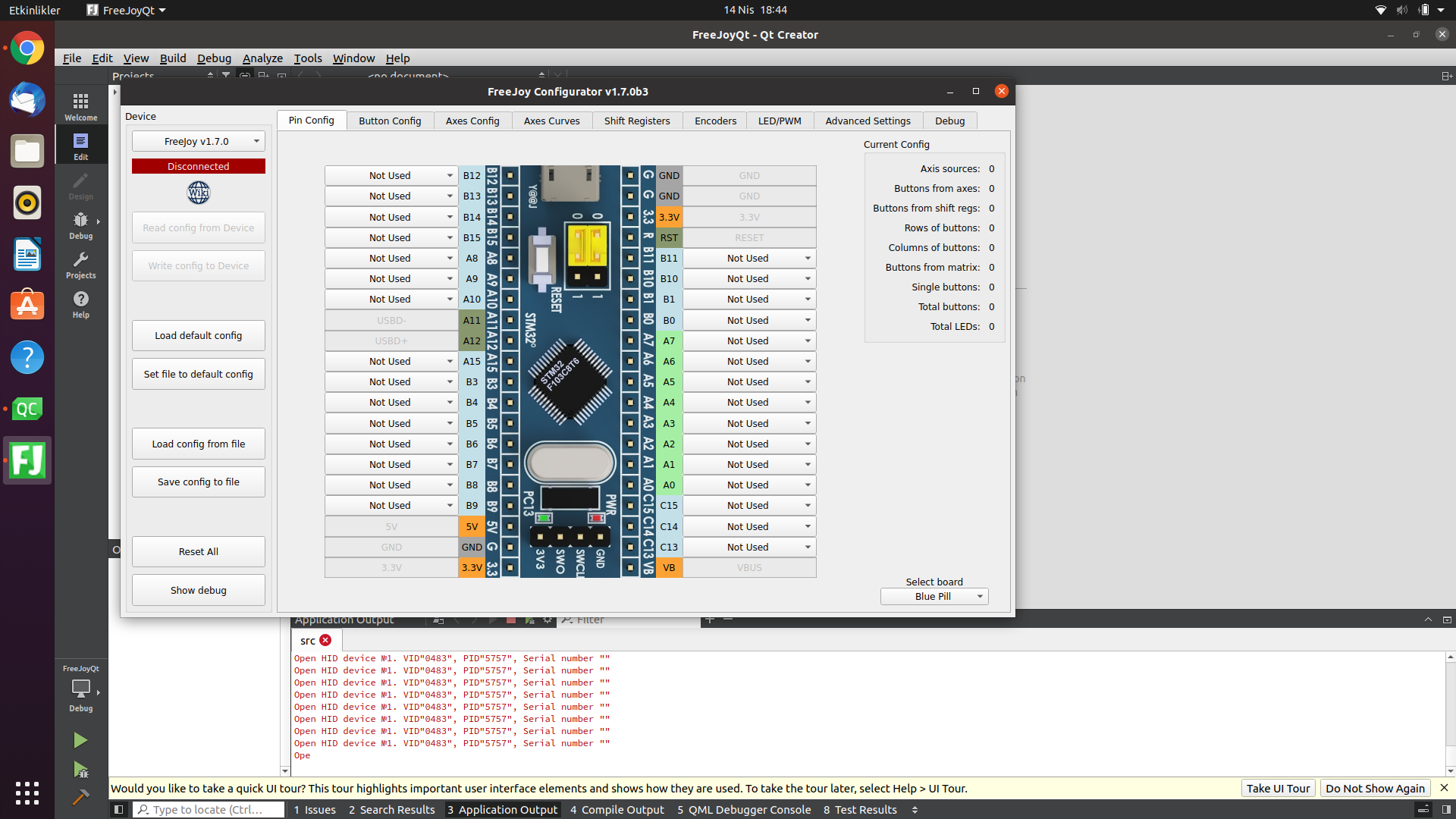The width and height of the screenshot is (1456, 819).
Task: Open the FreeJoy v1.7.0 device dropdown
Action: tap(198, 141)
